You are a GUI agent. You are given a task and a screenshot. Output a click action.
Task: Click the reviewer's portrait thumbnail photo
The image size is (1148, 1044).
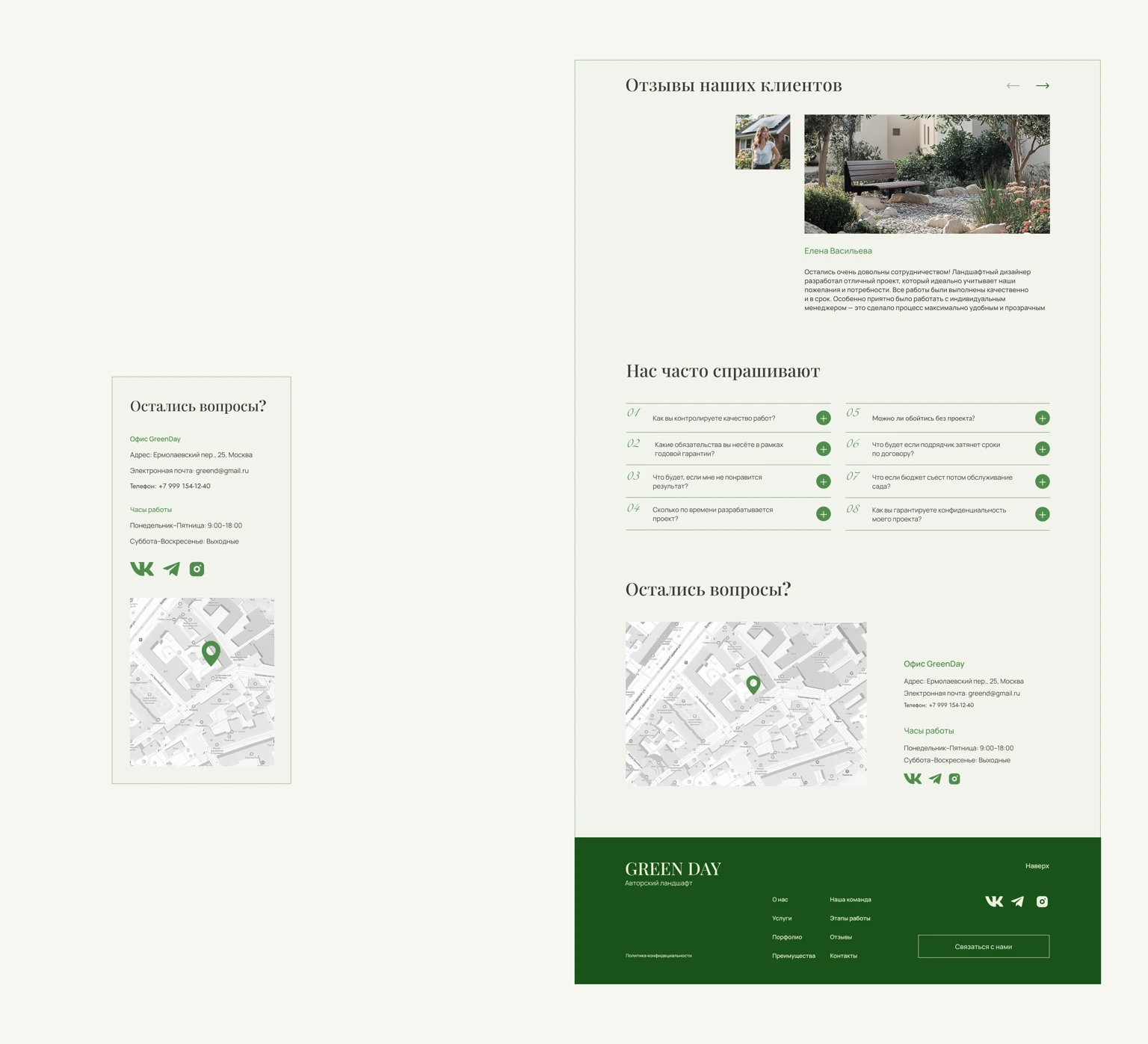762,142
